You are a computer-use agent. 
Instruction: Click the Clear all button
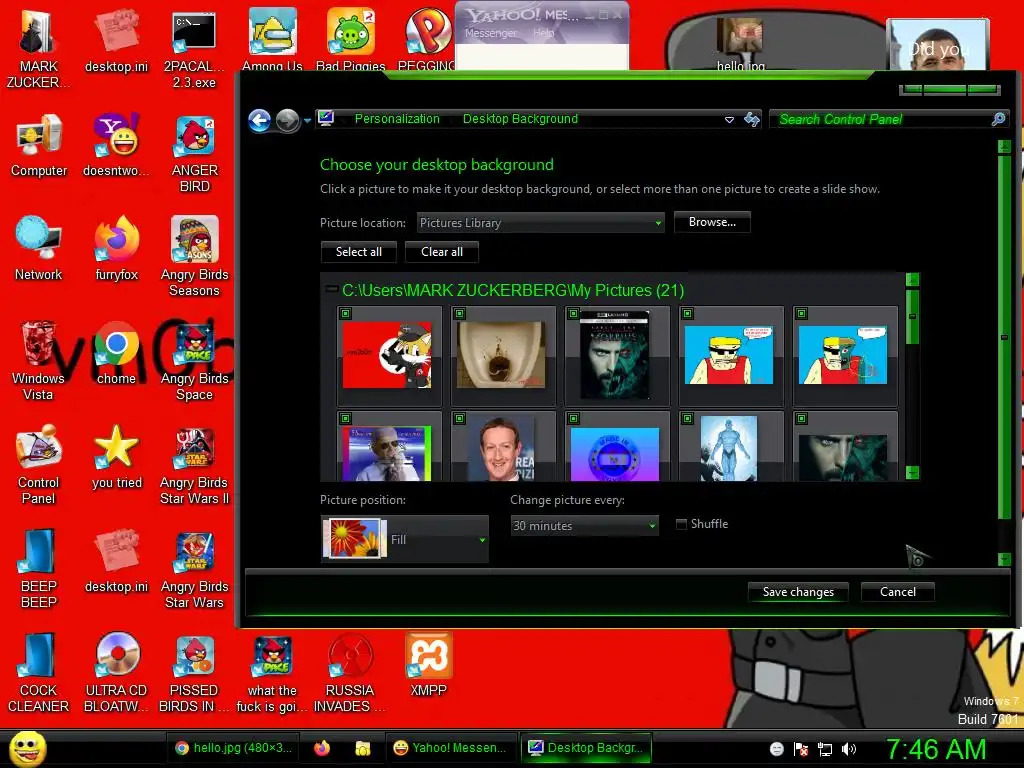point(441,252)
